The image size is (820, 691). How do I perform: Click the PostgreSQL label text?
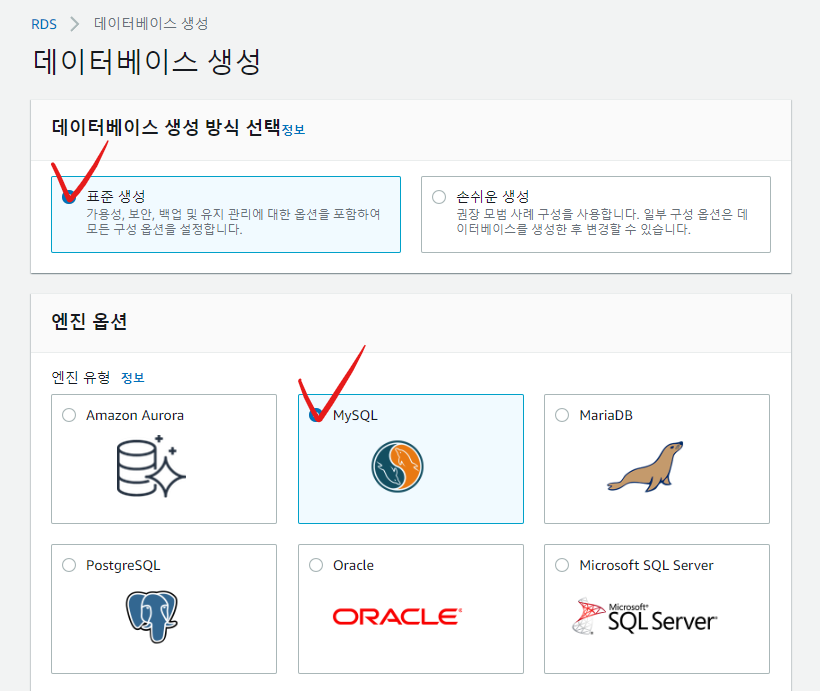click(x=123, y=565)
